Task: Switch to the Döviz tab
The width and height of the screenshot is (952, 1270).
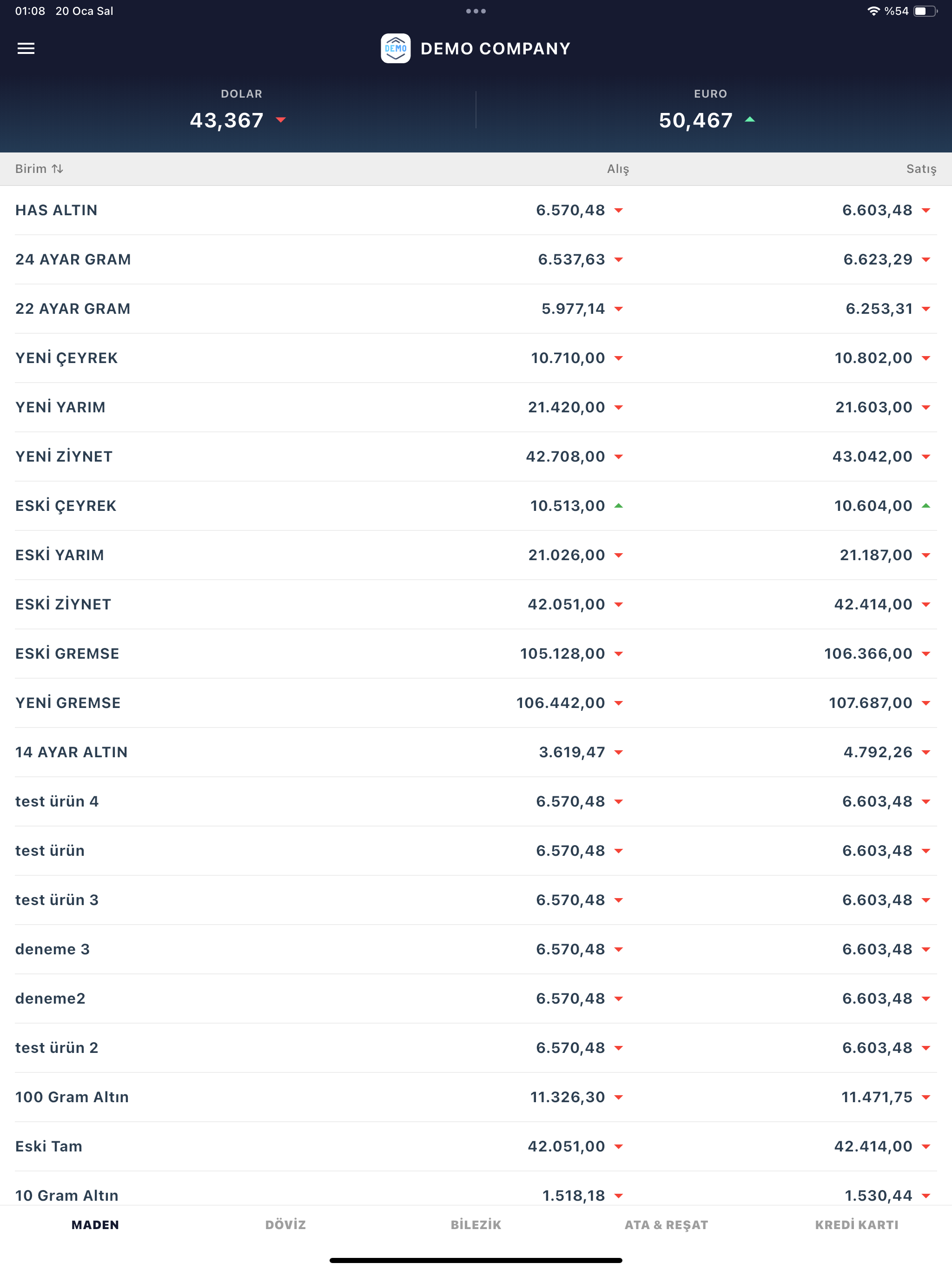Action: [x=285, y=1224]
